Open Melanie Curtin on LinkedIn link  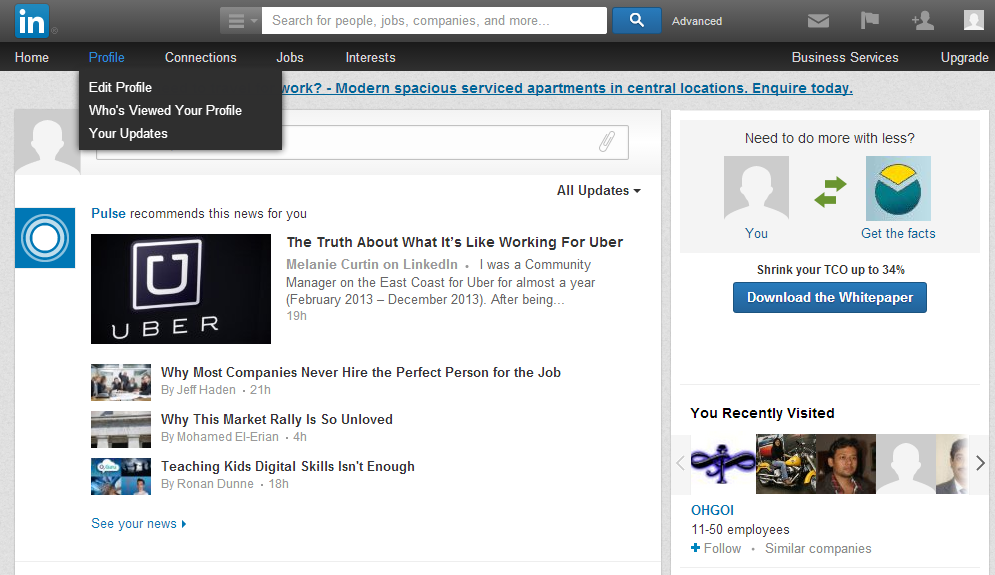[x=372, y=265]
